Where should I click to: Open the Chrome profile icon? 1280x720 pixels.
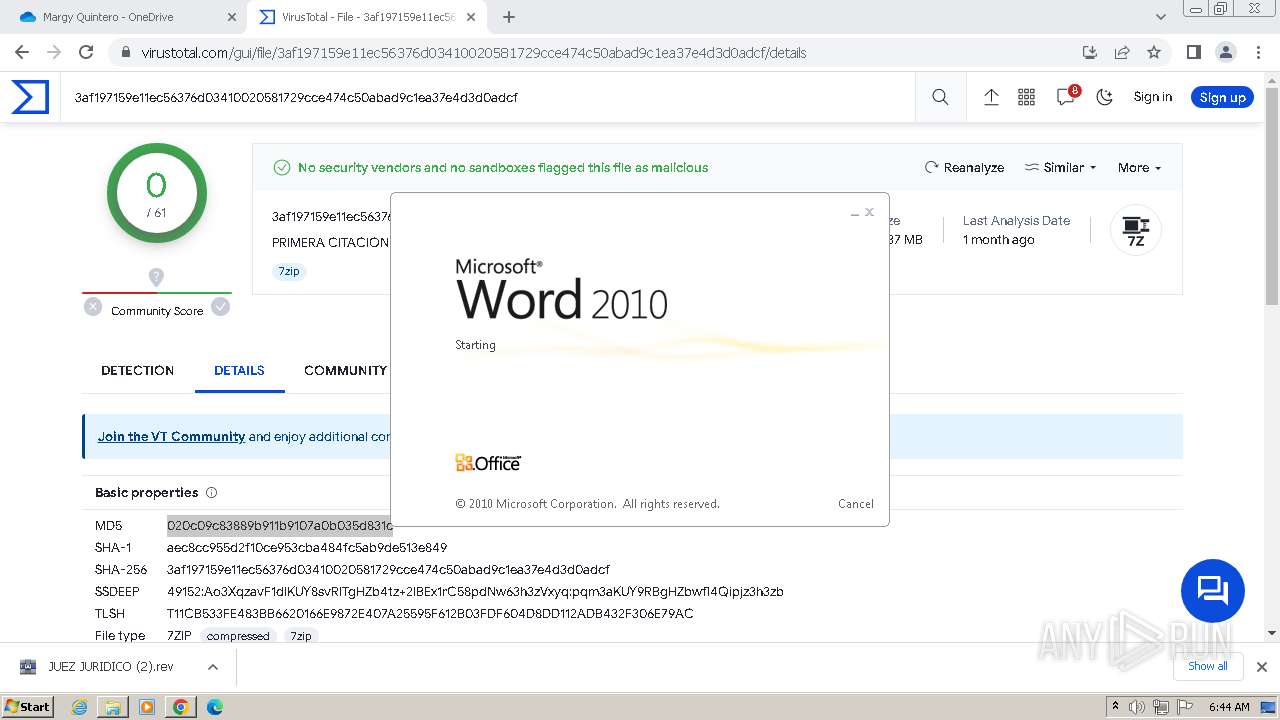pos(1225,52)
